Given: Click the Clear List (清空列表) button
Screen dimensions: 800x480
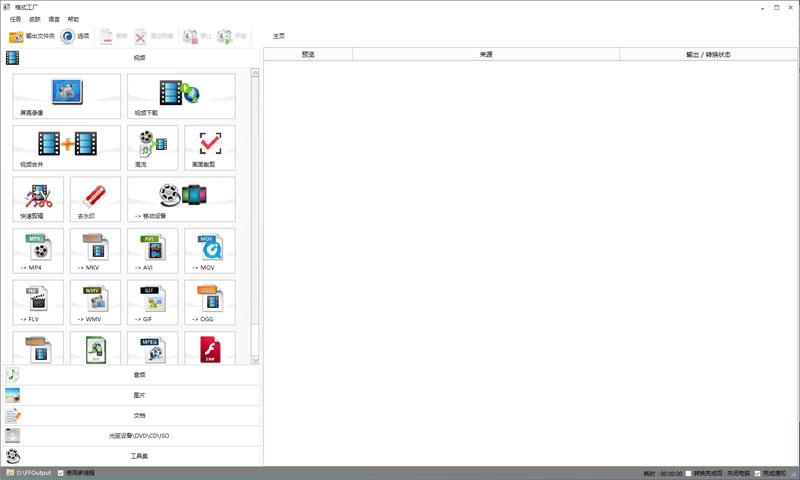Looking at the screenshot, I should (154, 36).
